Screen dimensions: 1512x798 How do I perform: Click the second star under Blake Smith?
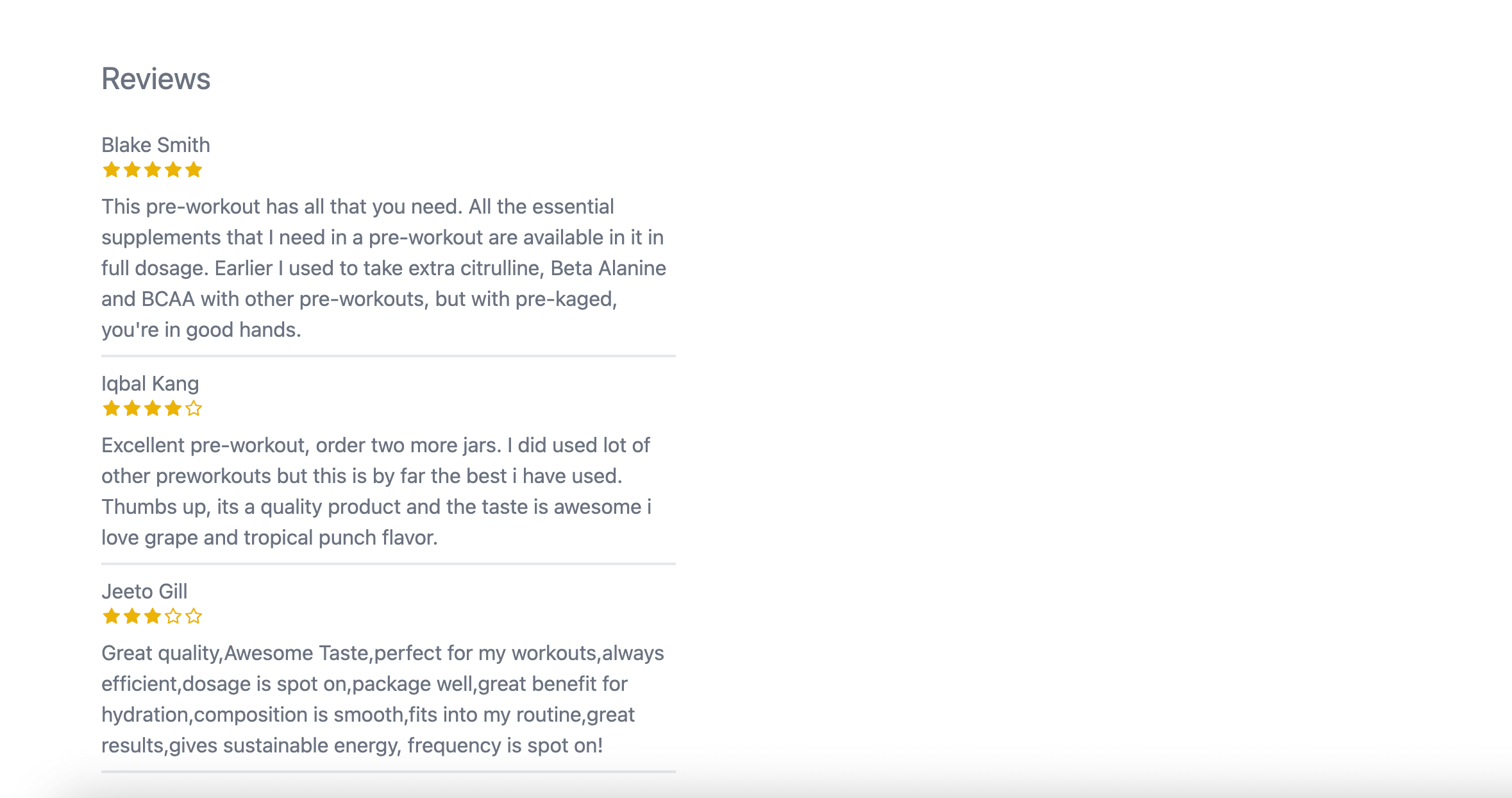click(132, 170)
